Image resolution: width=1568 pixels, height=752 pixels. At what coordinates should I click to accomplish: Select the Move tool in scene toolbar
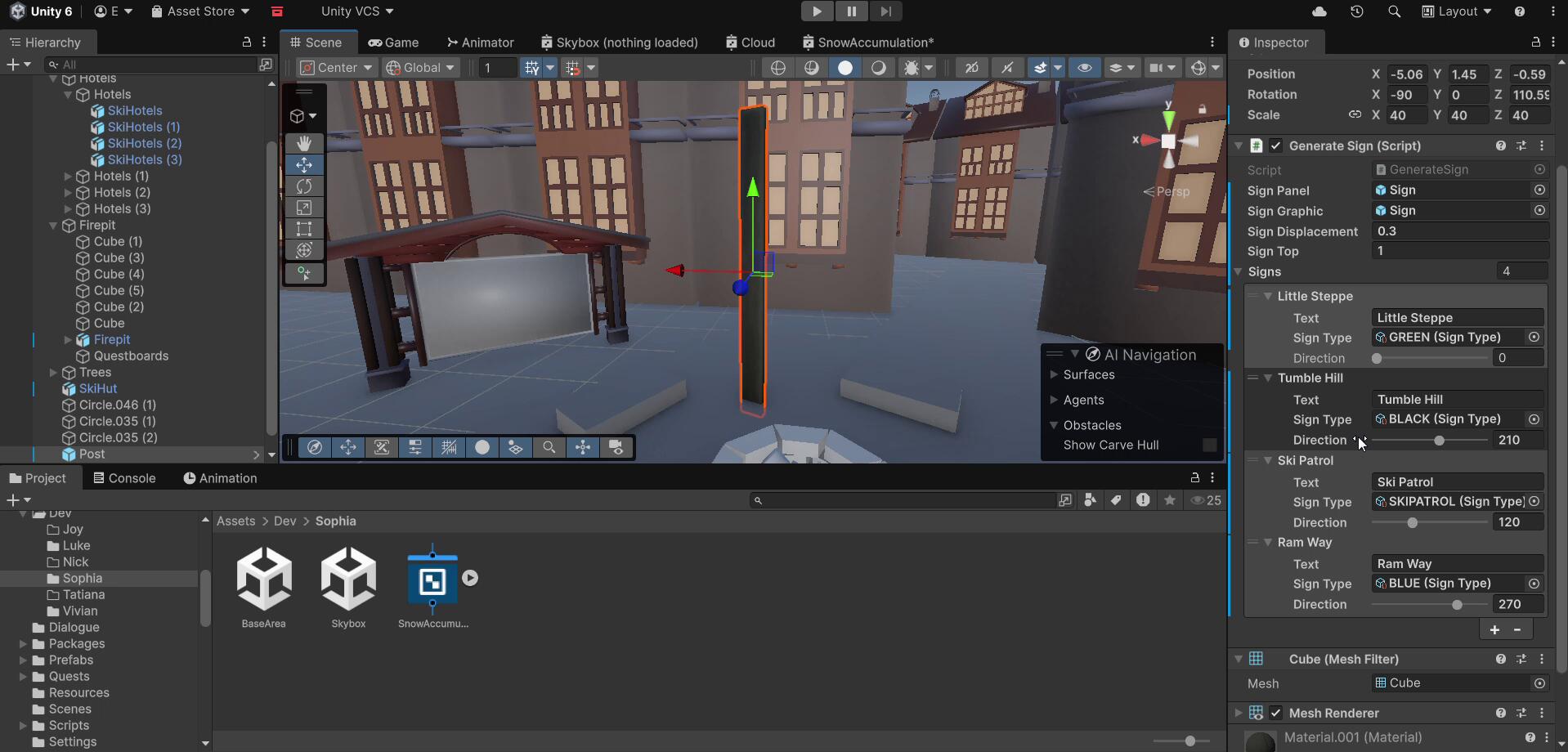click(x=304, y=164)
